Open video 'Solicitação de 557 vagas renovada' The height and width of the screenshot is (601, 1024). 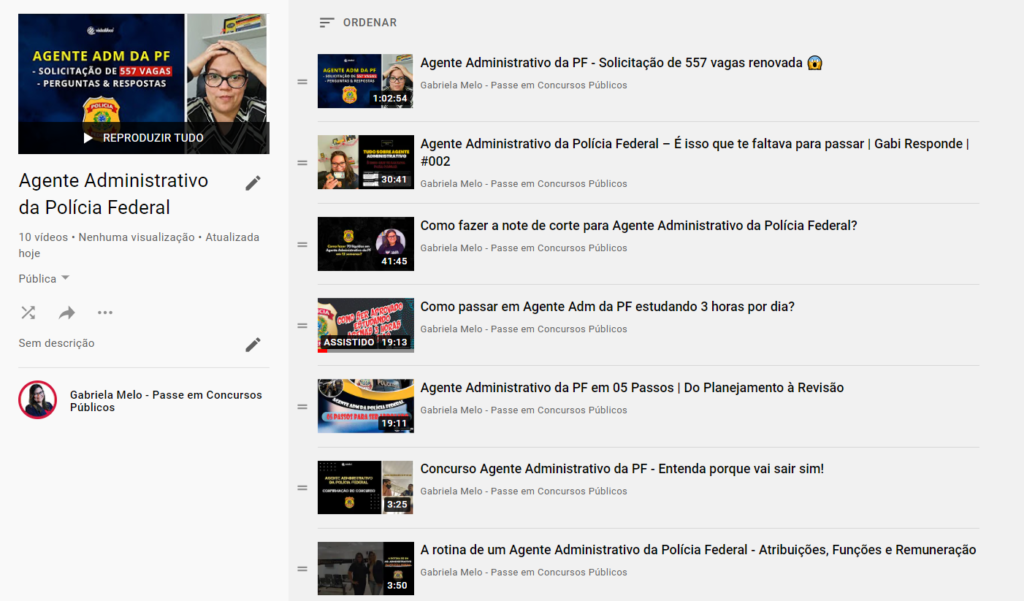coord(622,63)
